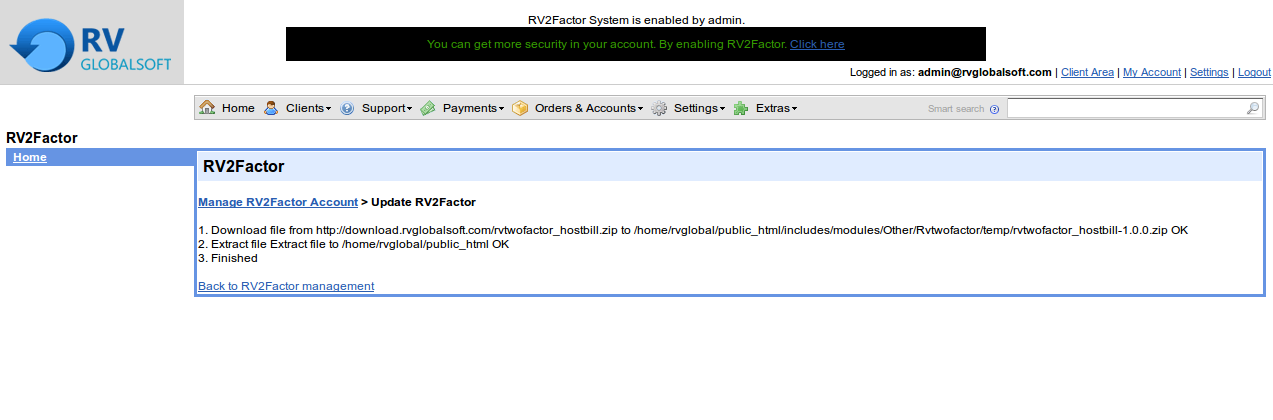Click the admin@rvglobalsoft.com email text
Screen dimensions: 1273x420
985,72
